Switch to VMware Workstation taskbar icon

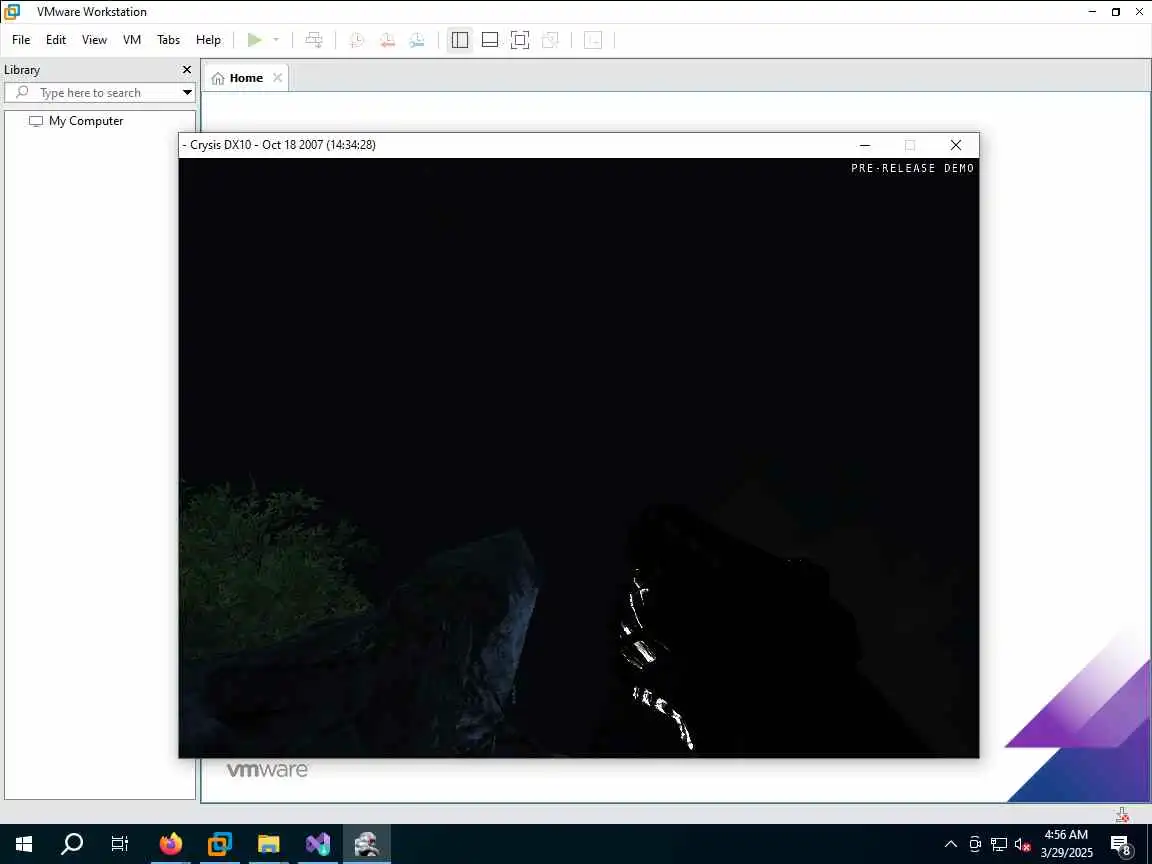click(x=220, y=843)
